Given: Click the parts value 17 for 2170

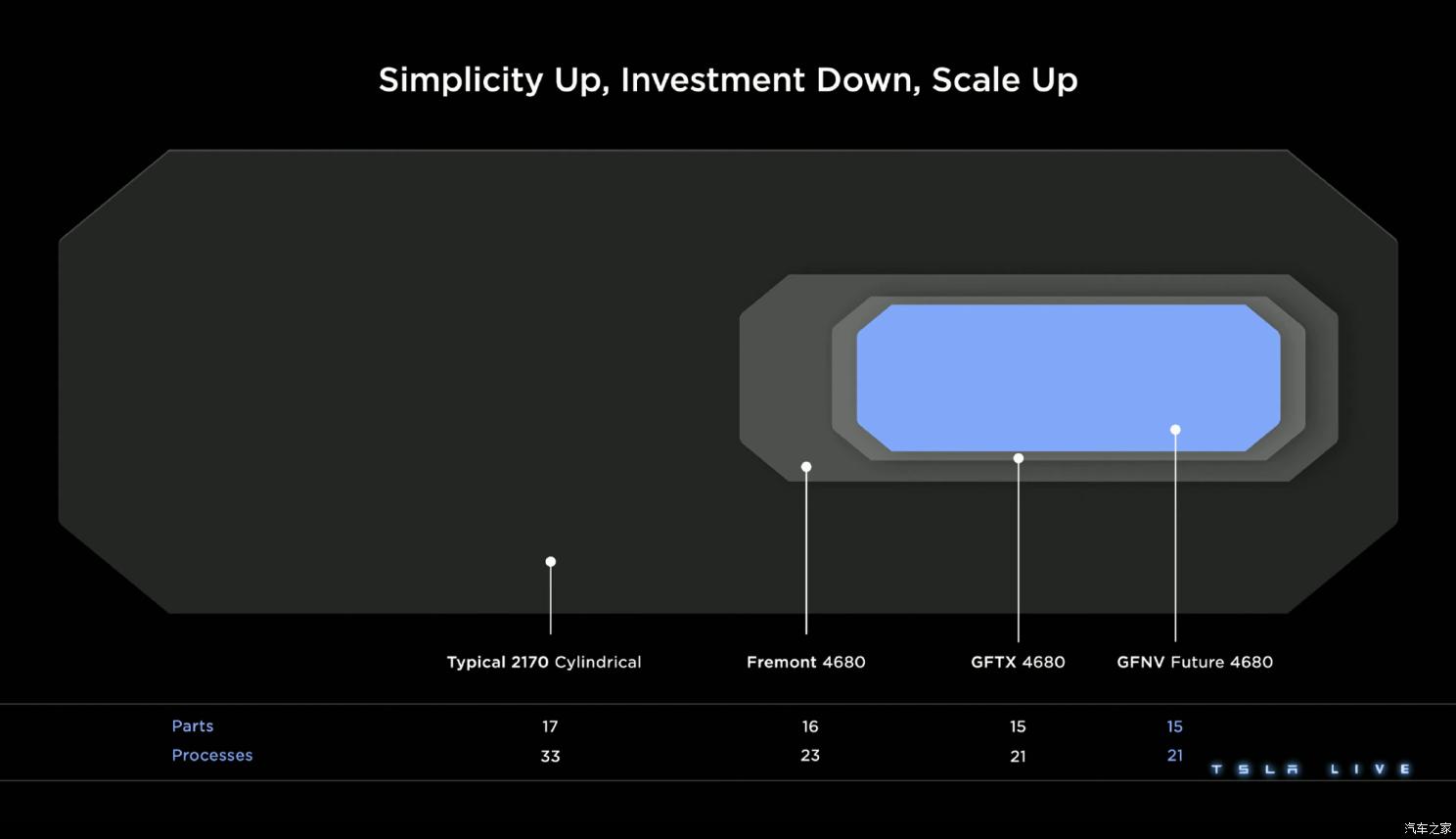Looking at the screenshot, I should coord(550,726).
